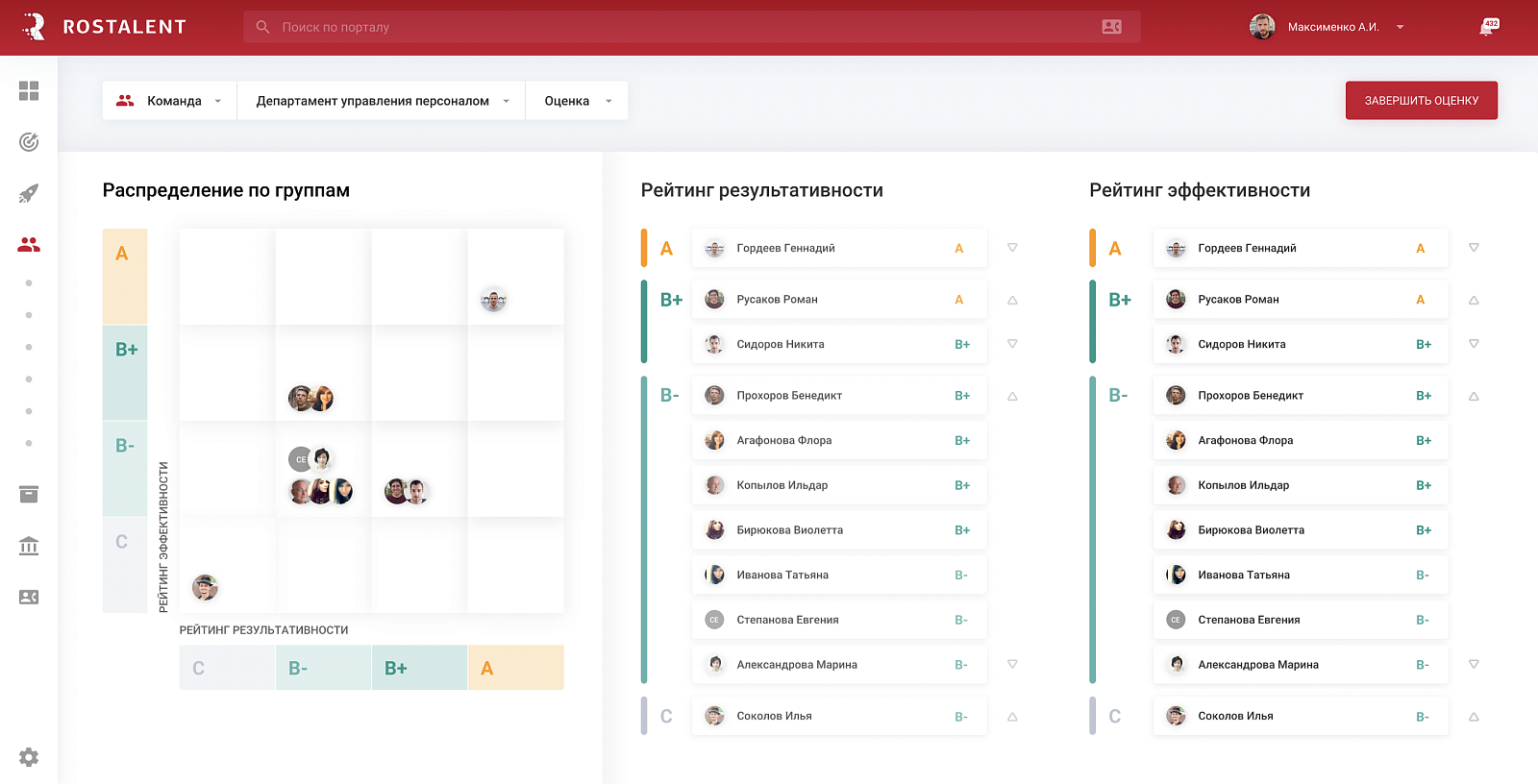Click the CE initials avatar in the grid

(x=300, y=459)
